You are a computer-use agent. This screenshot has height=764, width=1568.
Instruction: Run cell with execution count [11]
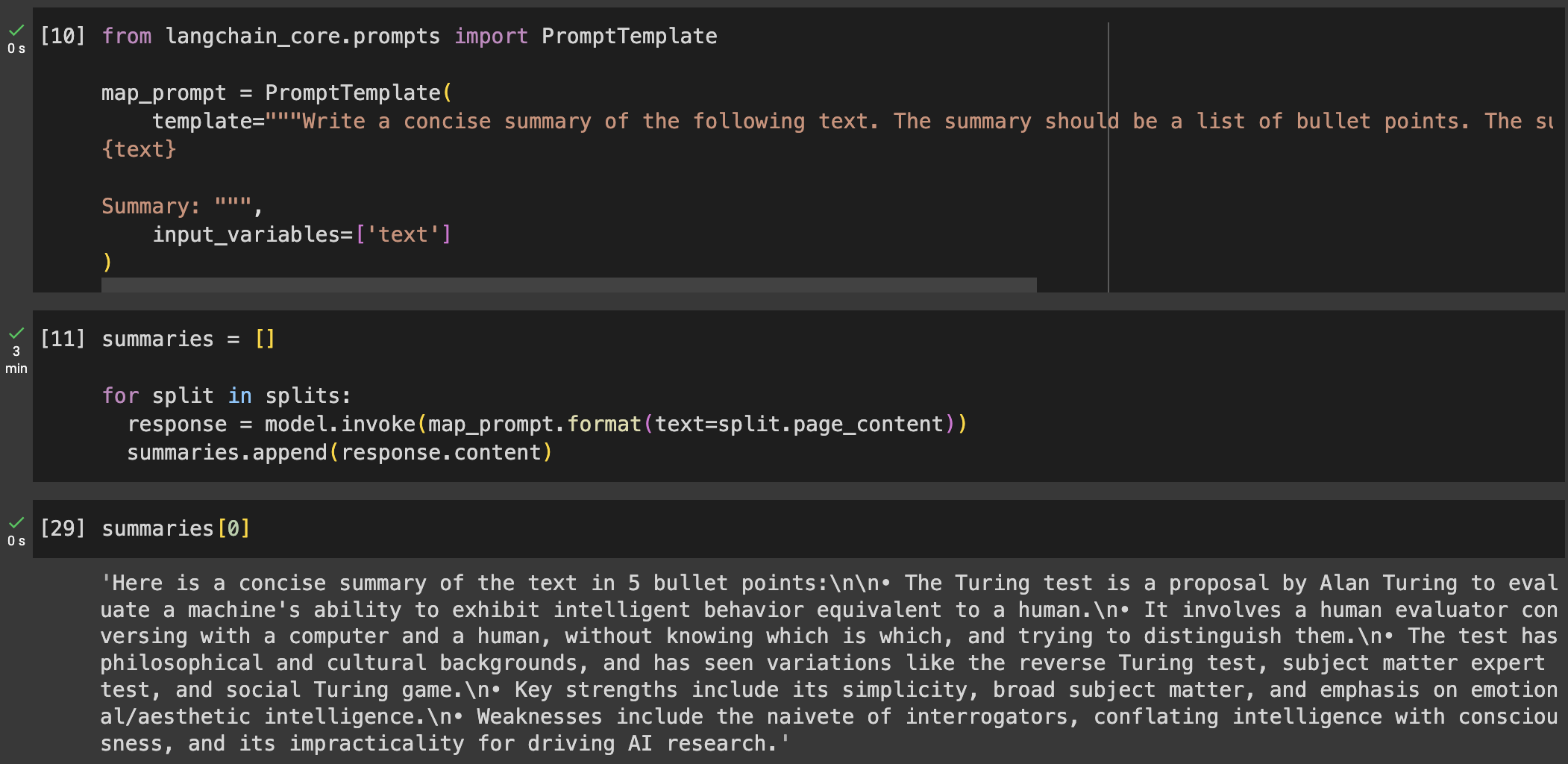pos(63,339)
